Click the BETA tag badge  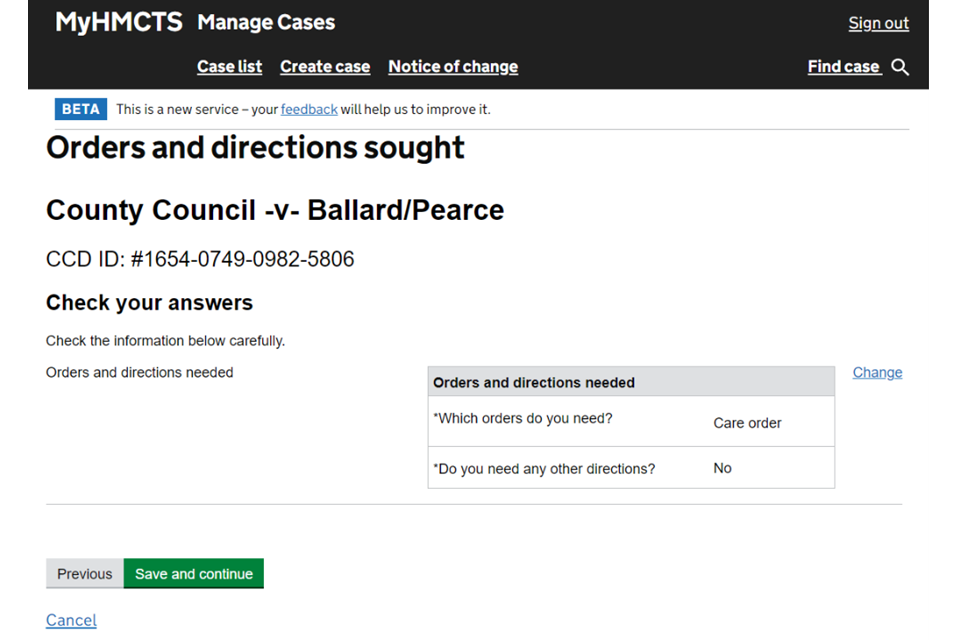pos(80,109)
